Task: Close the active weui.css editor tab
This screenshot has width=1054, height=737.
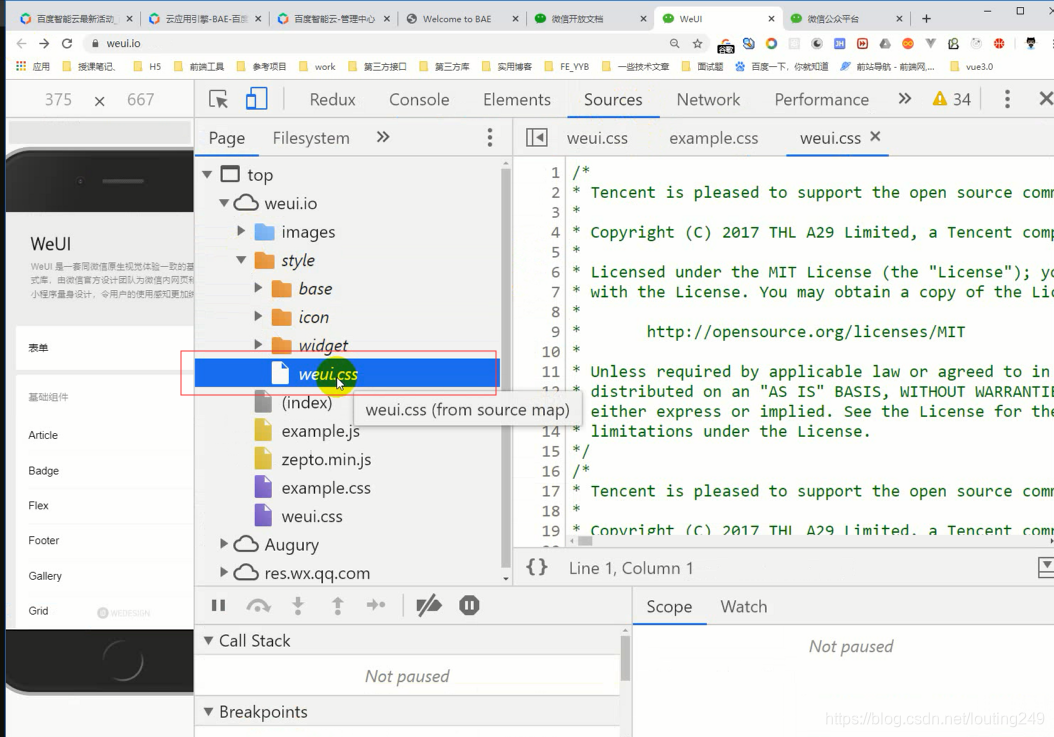Action: tap(875, 137)
